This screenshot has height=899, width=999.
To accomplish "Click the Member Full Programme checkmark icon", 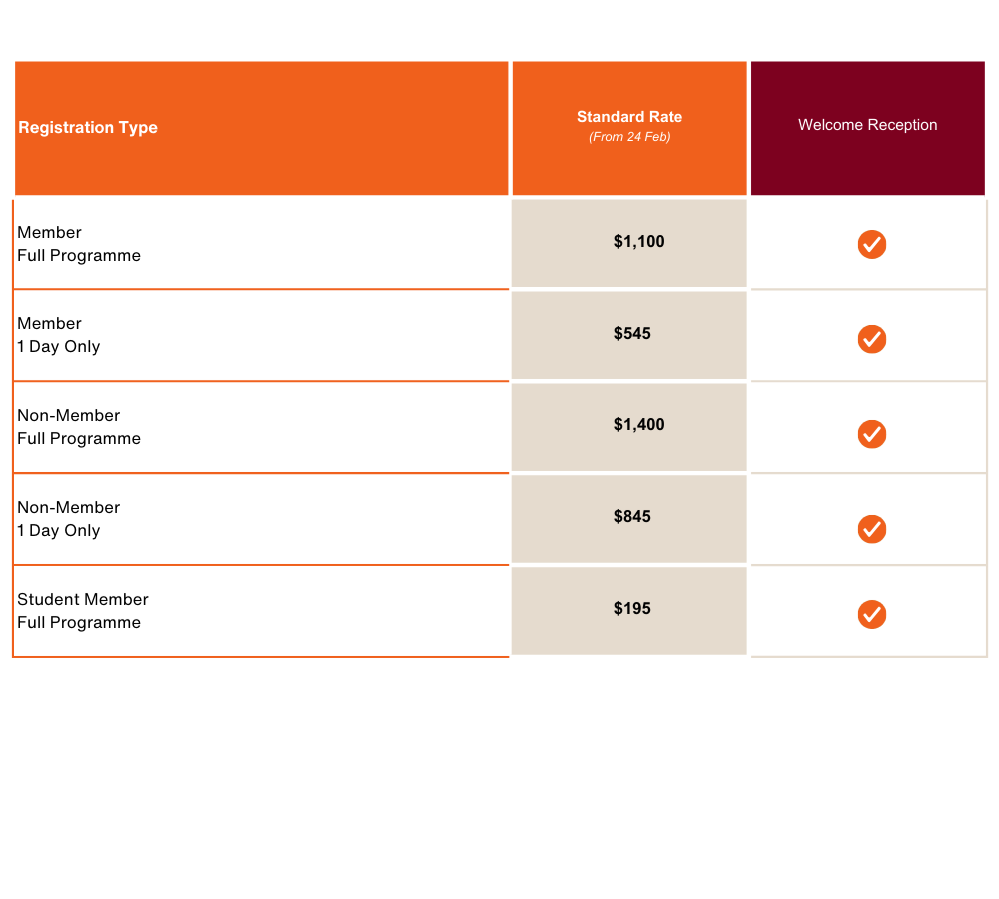I will click(x=872, y=244).
